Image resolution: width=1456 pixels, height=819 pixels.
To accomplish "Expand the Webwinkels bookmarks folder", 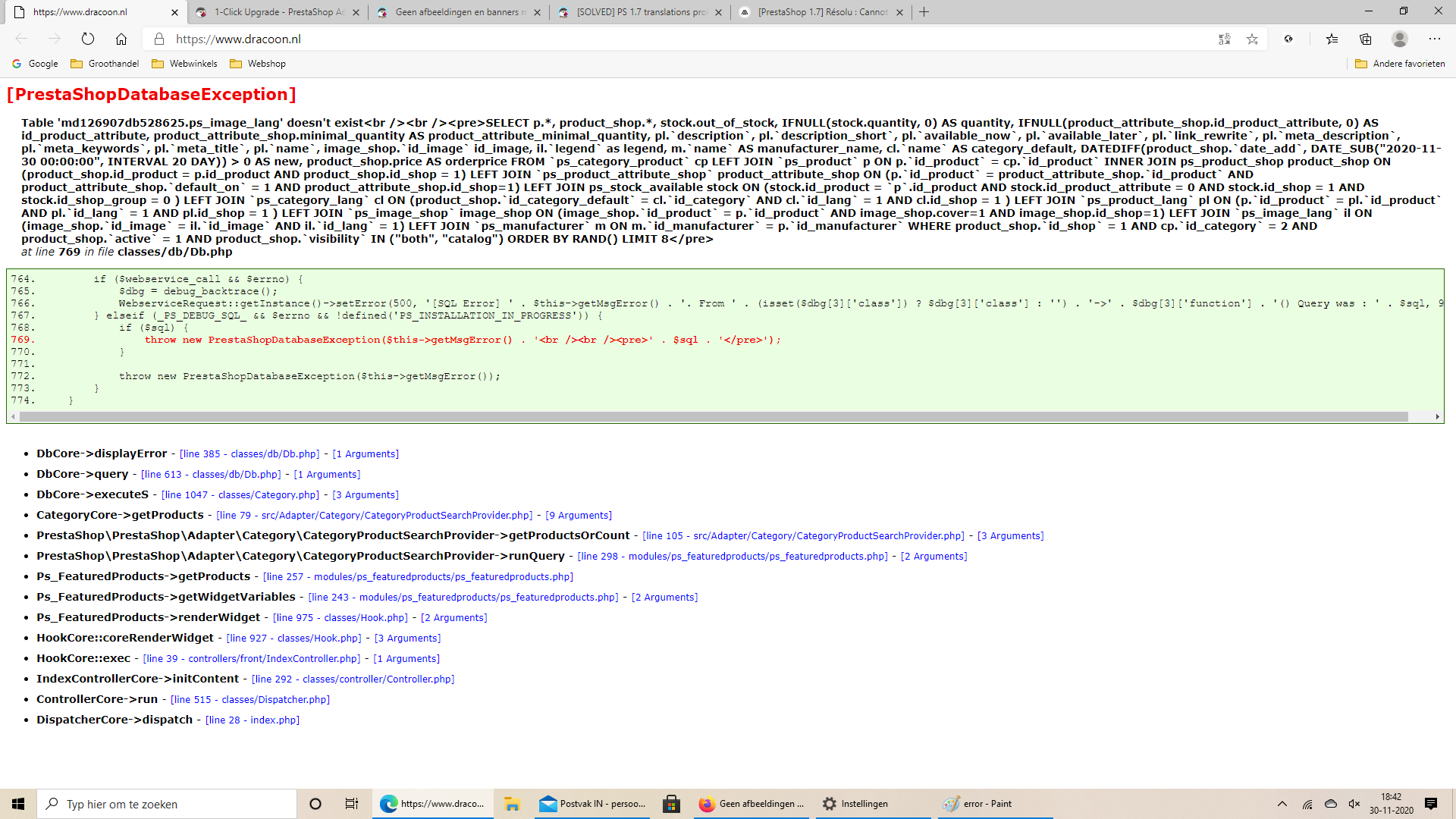I will [x=185, y=64].
